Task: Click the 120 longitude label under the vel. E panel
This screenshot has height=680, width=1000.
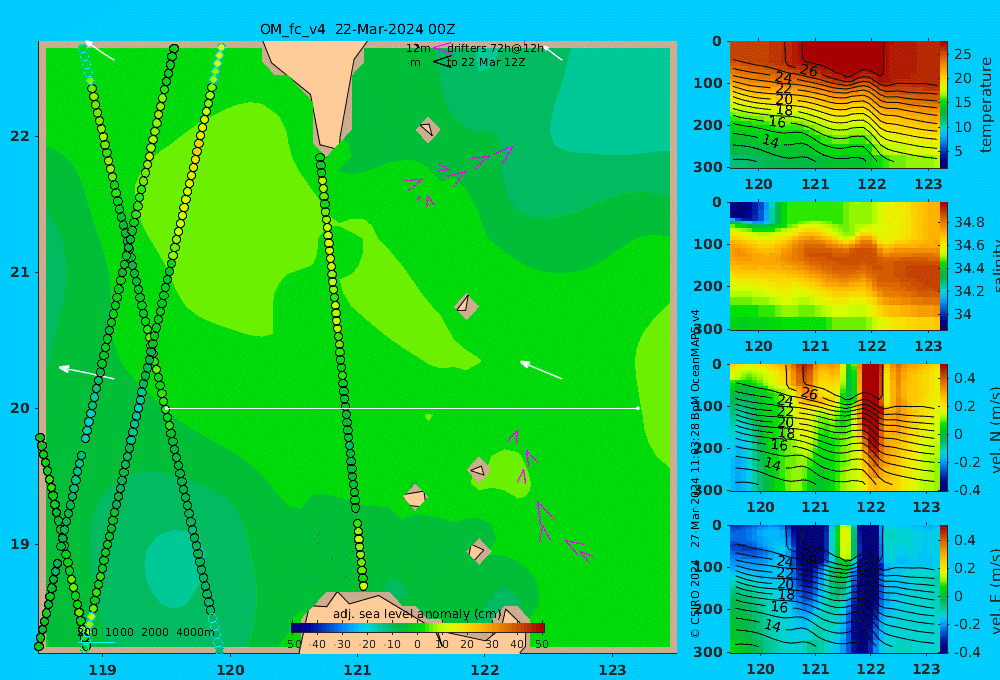Action: click(x=760, y=669)
